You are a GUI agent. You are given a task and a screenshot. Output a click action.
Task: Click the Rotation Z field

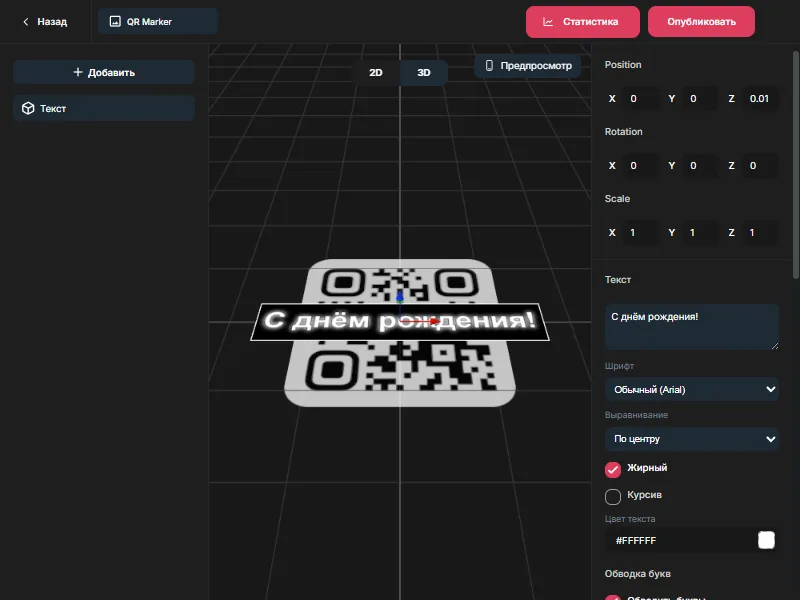click(x=761, y=165)
